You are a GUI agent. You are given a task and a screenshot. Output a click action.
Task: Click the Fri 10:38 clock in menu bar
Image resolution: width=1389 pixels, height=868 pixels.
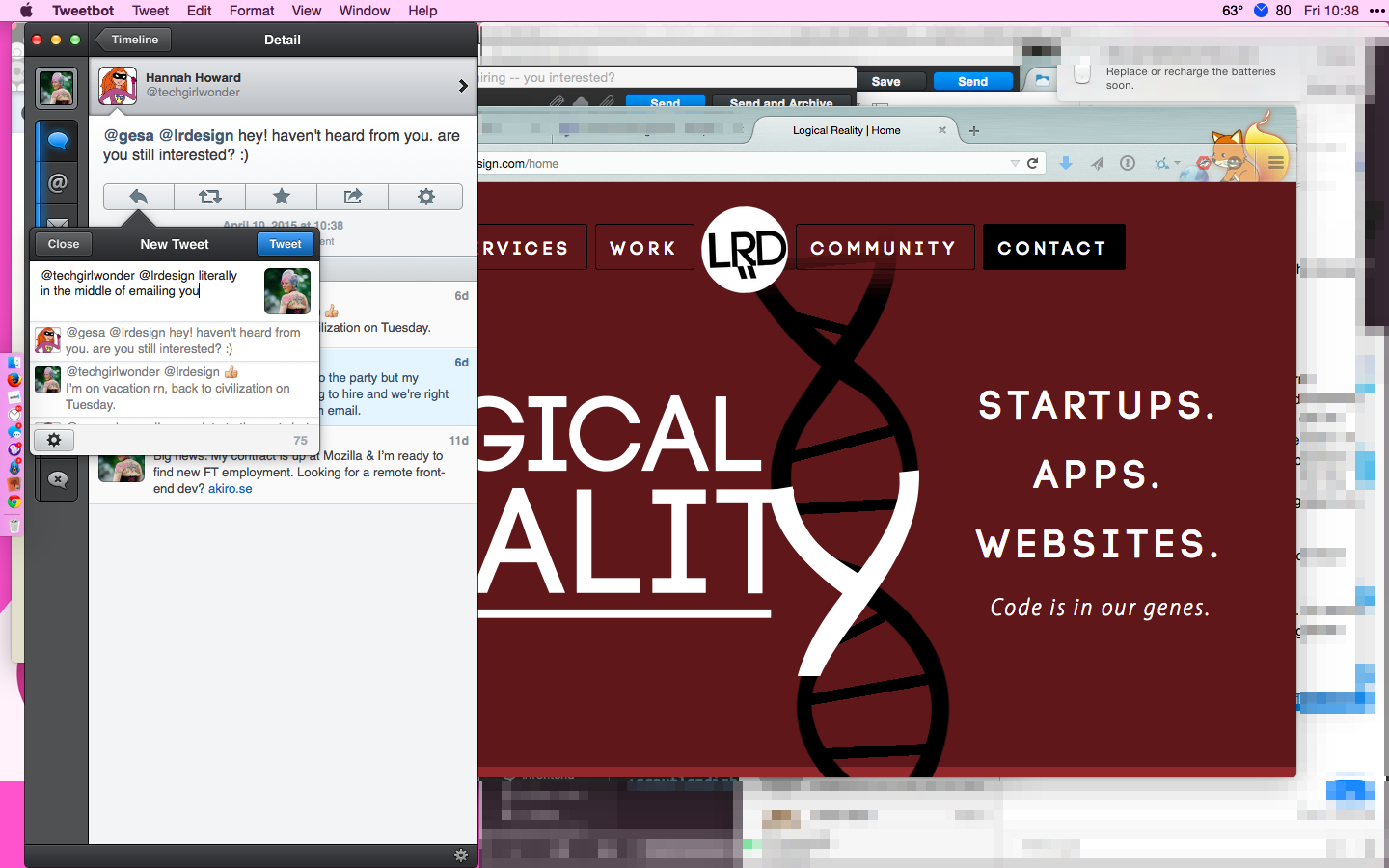pyautogui.click(x=1331, y=11)
